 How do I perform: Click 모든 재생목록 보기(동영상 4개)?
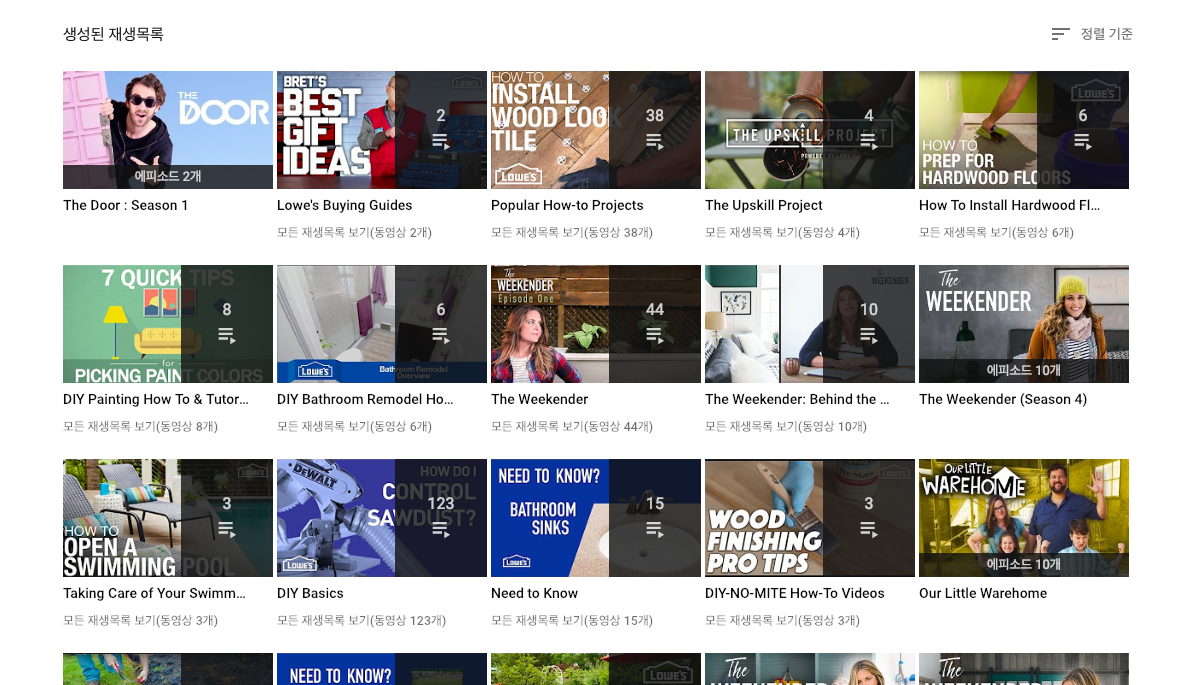782,232
